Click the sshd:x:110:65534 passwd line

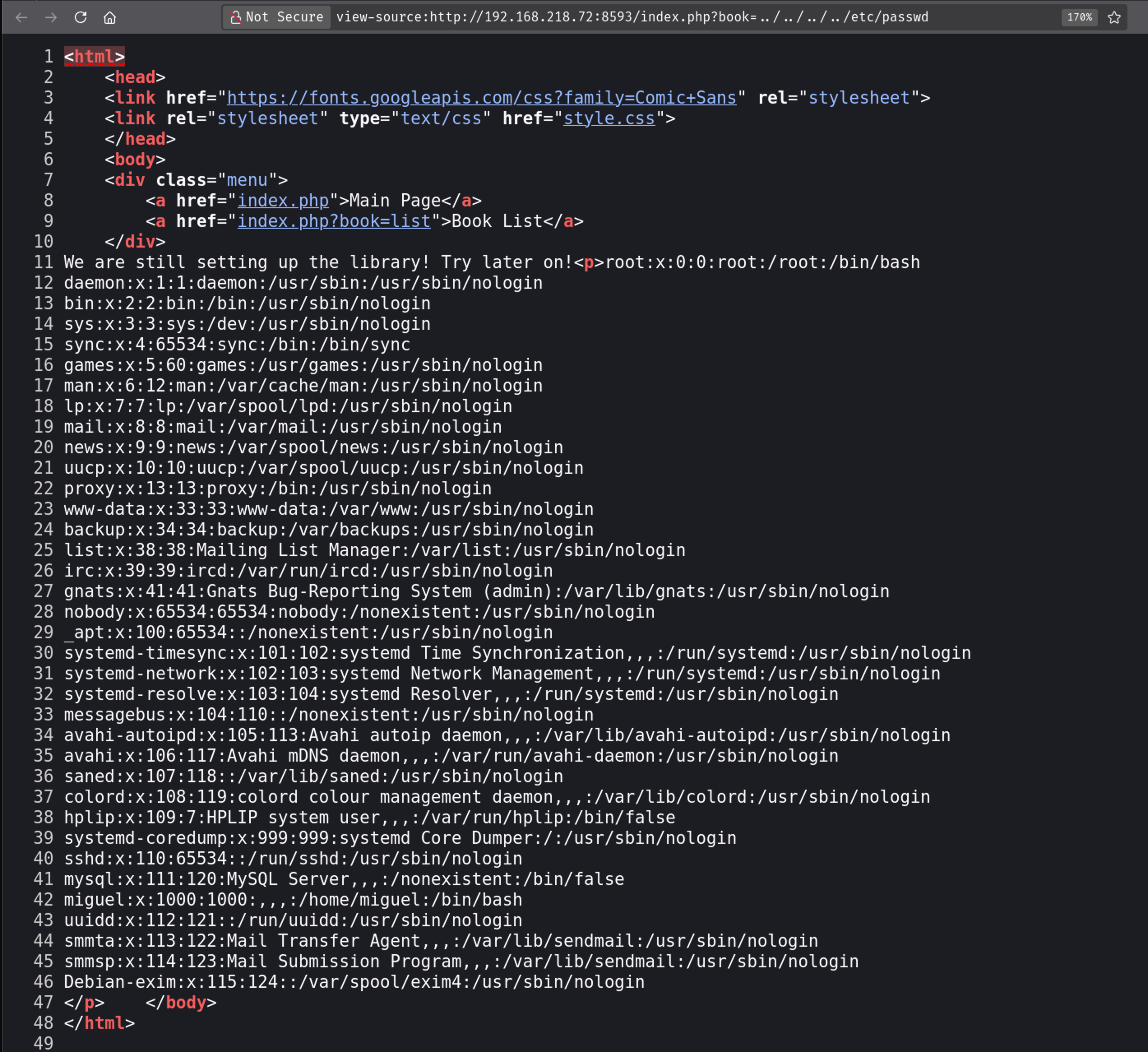point(293,858)
